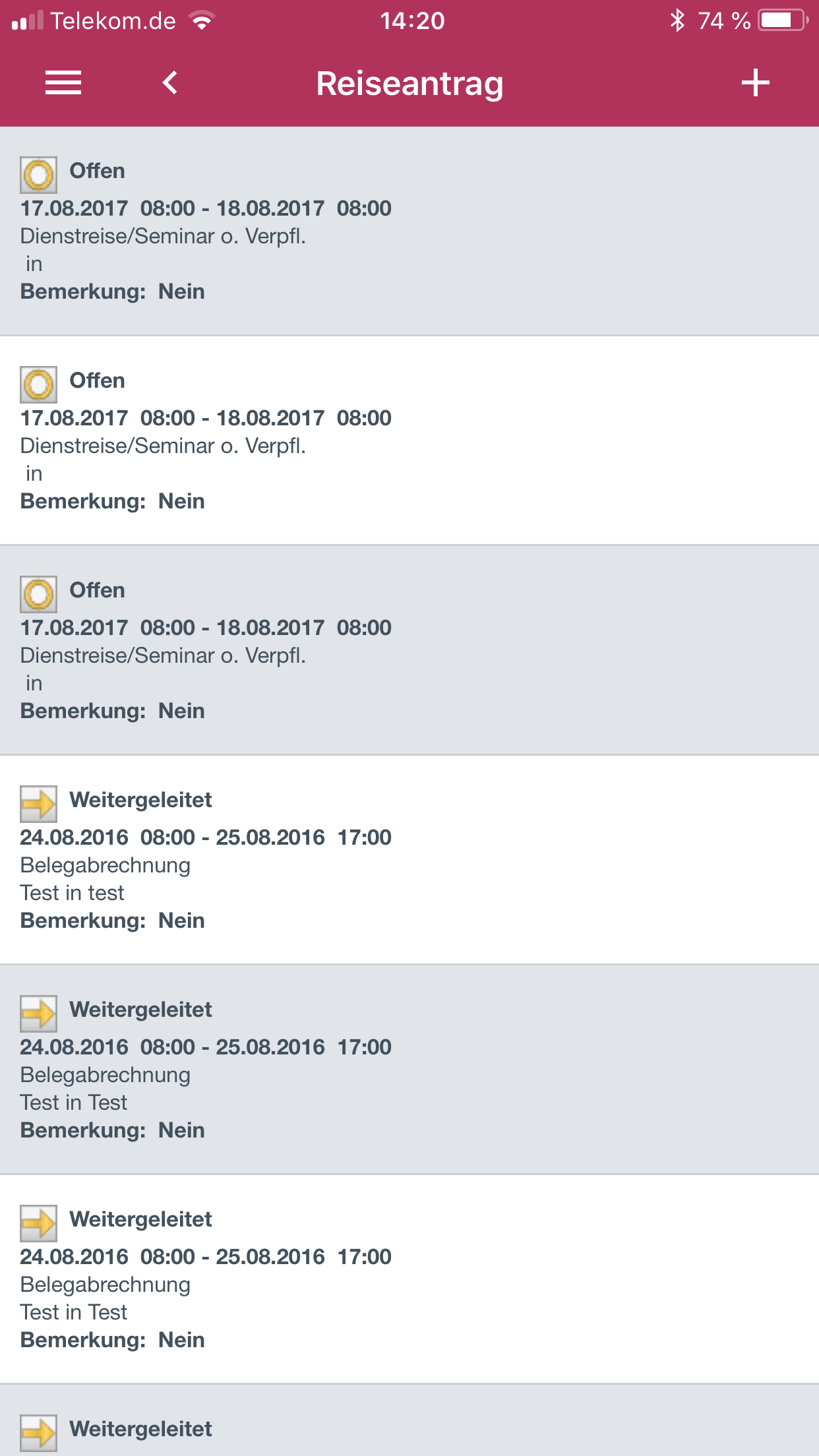Click the third Weitergeleitet arrow icon
The width and height of the screenshot is (819, 1456).
[38, 1223]
